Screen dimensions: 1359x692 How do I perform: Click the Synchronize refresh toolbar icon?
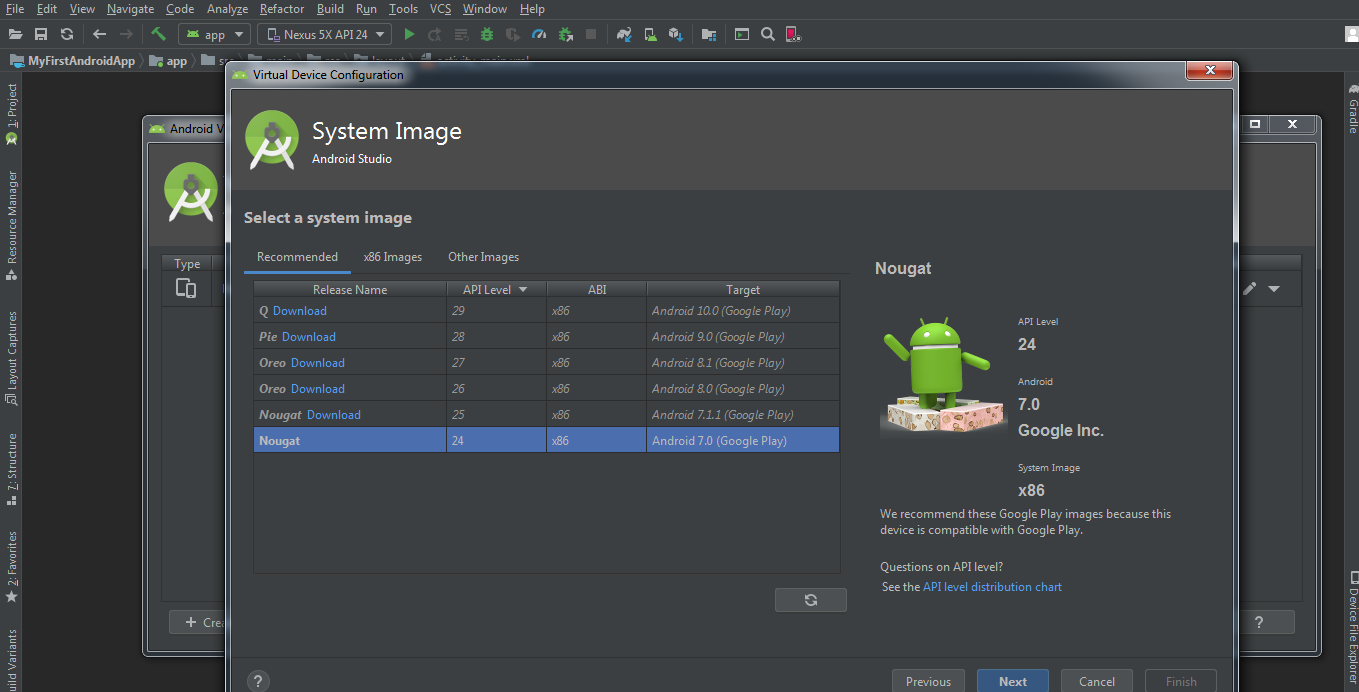pos(67,34)
